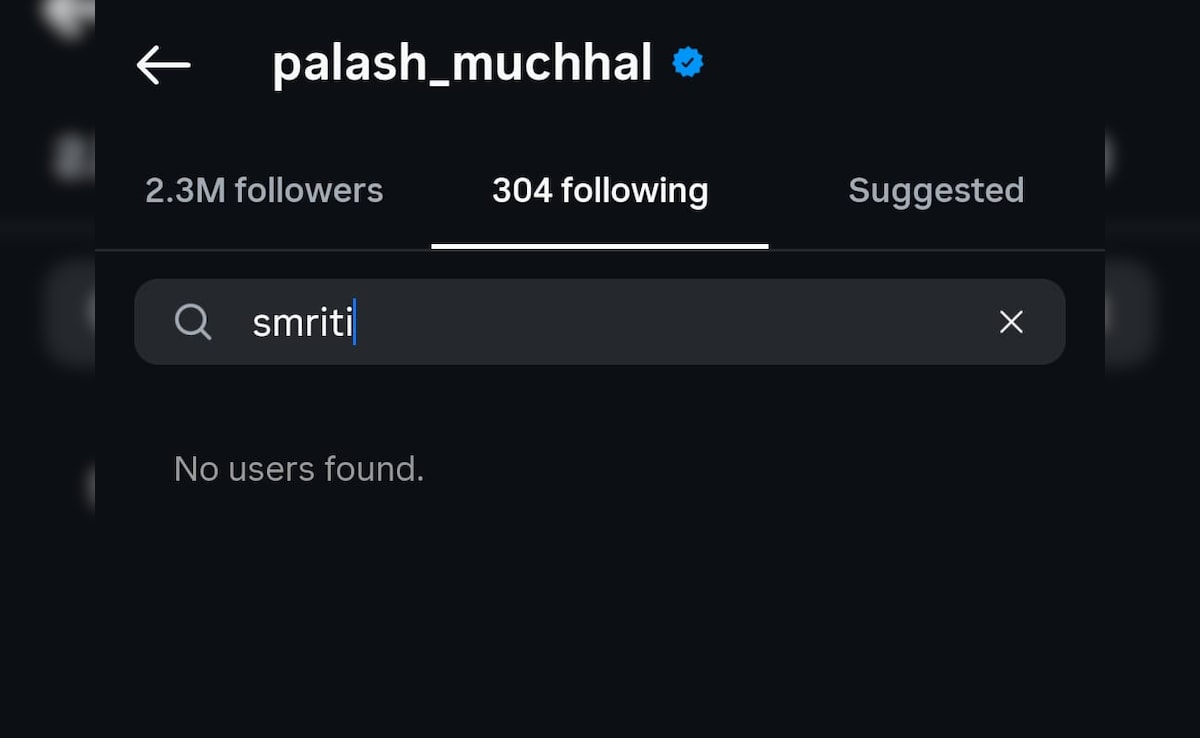
Task: Tap the verified checkmark beside palash_muchhal
Action: [x=688, y=63]
